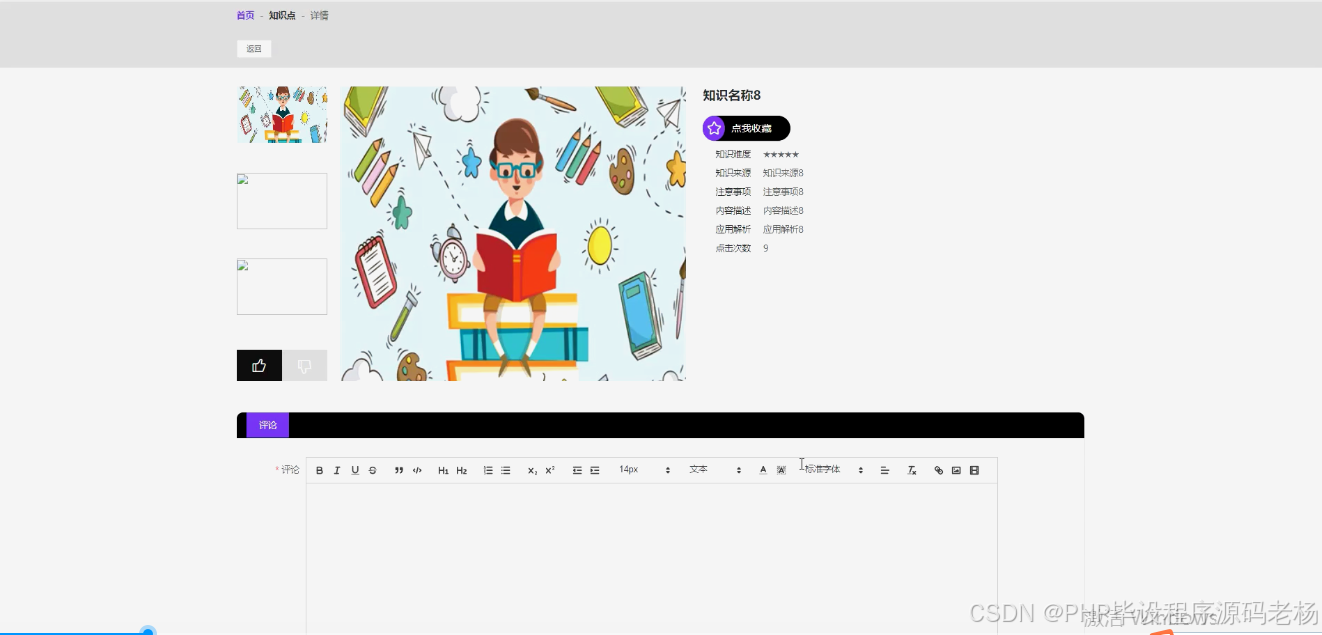The height and width of the screenshot is (635, 1322).
Task: Open the 首页 breadcrumb link
Action: pos(245,16)
